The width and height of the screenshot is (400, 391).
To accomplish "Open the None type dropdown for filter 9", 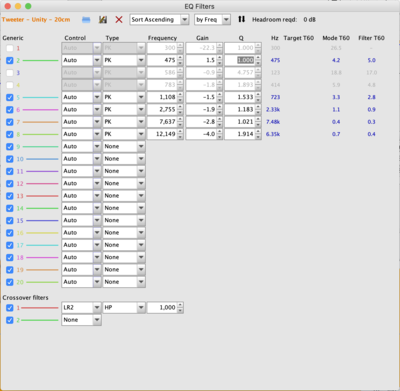I will [124, 147].
